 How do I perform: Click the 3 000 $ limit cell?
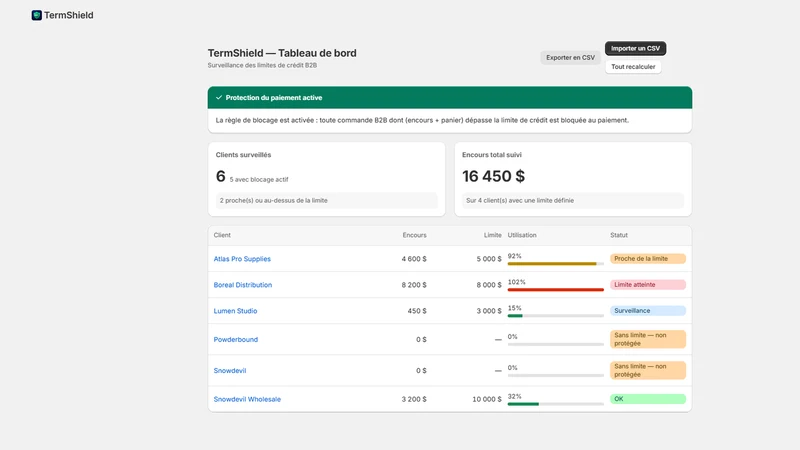click(x=489, y=311)
